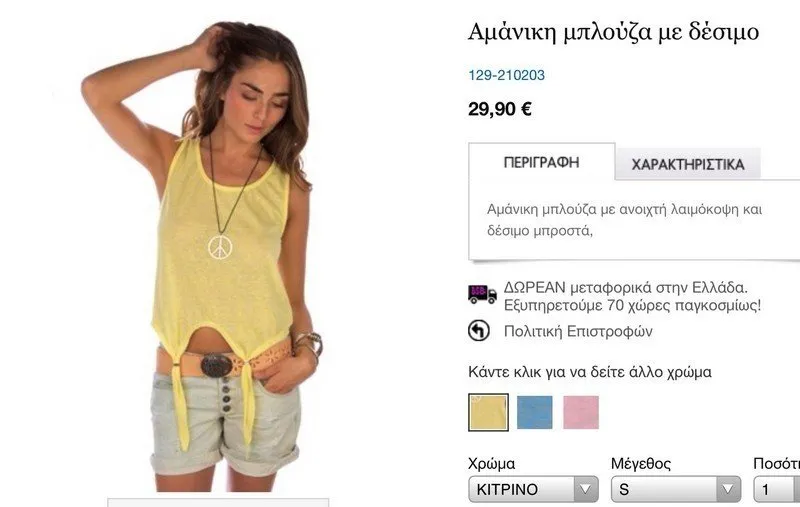Switch to the ΧΑΡΑΚΤΗΡΙΣΤΙΚΑ tab

coord(688,164)
